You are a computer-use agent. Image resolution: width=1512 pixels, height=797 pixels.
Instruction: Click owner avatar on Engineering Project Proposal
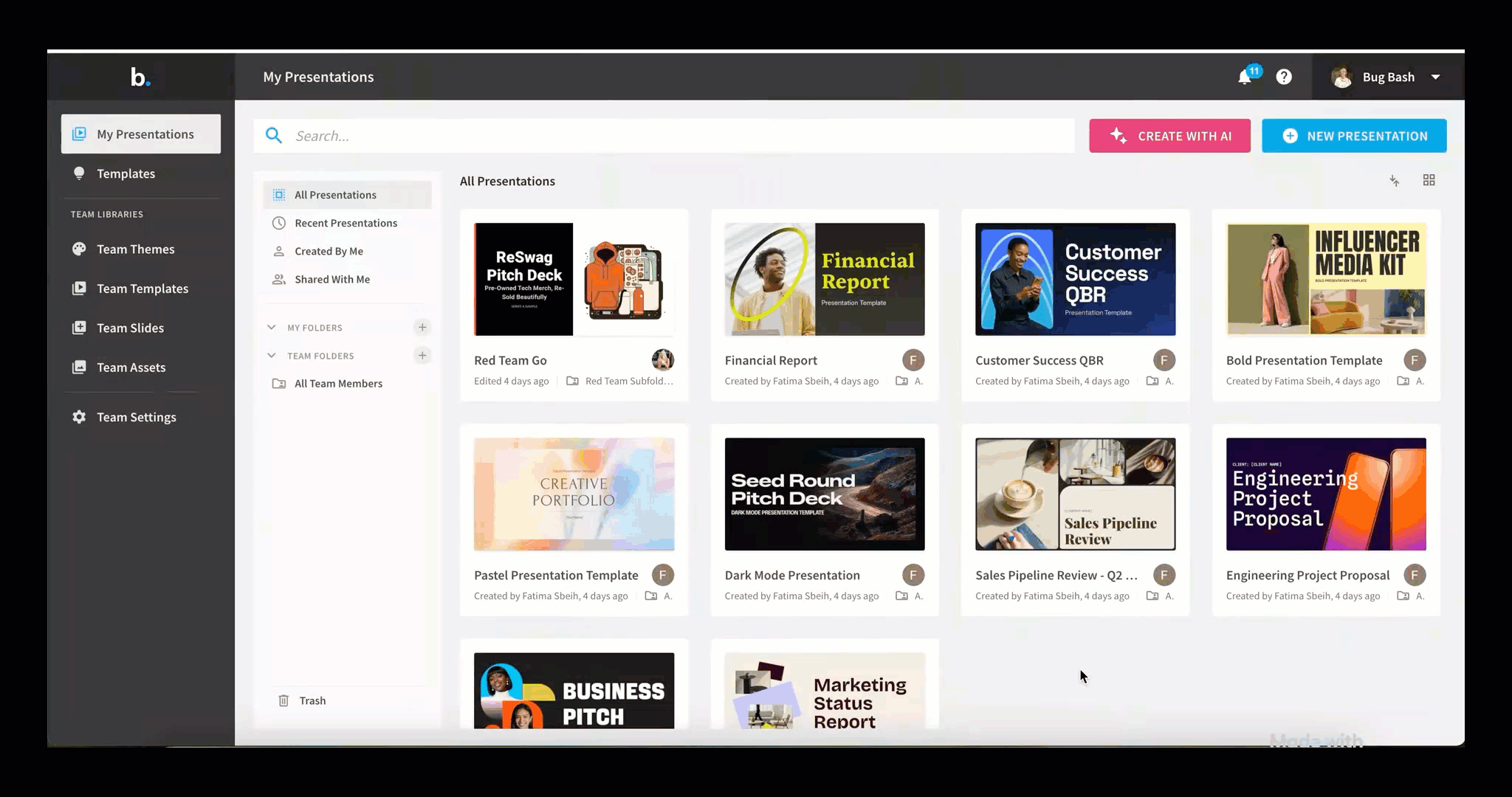[x=1415, y=575]
